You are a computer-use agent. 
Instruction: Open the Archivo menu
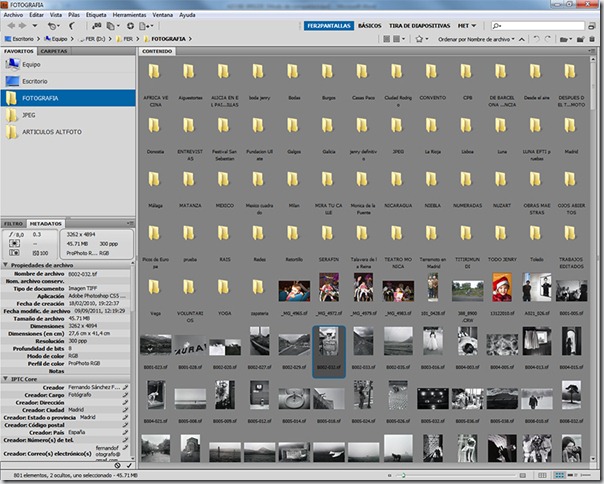point(13,15)
